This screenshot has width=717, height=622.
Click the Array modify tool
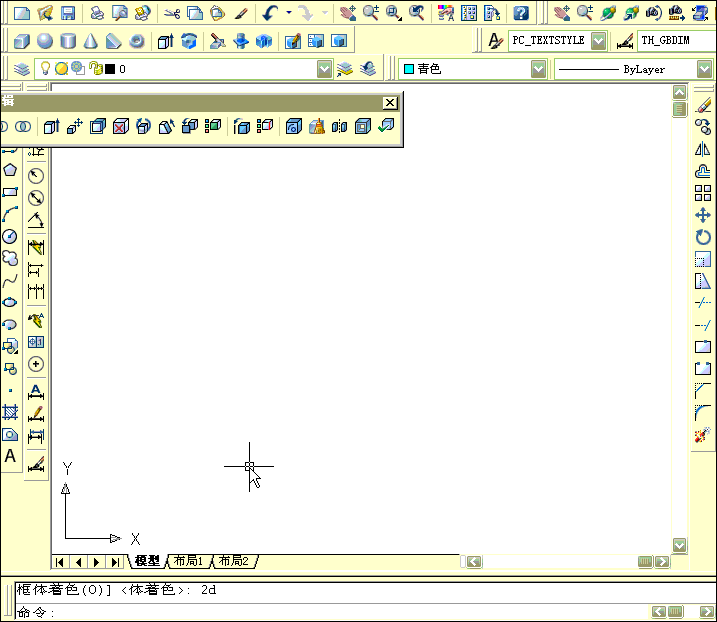(703, 193)
